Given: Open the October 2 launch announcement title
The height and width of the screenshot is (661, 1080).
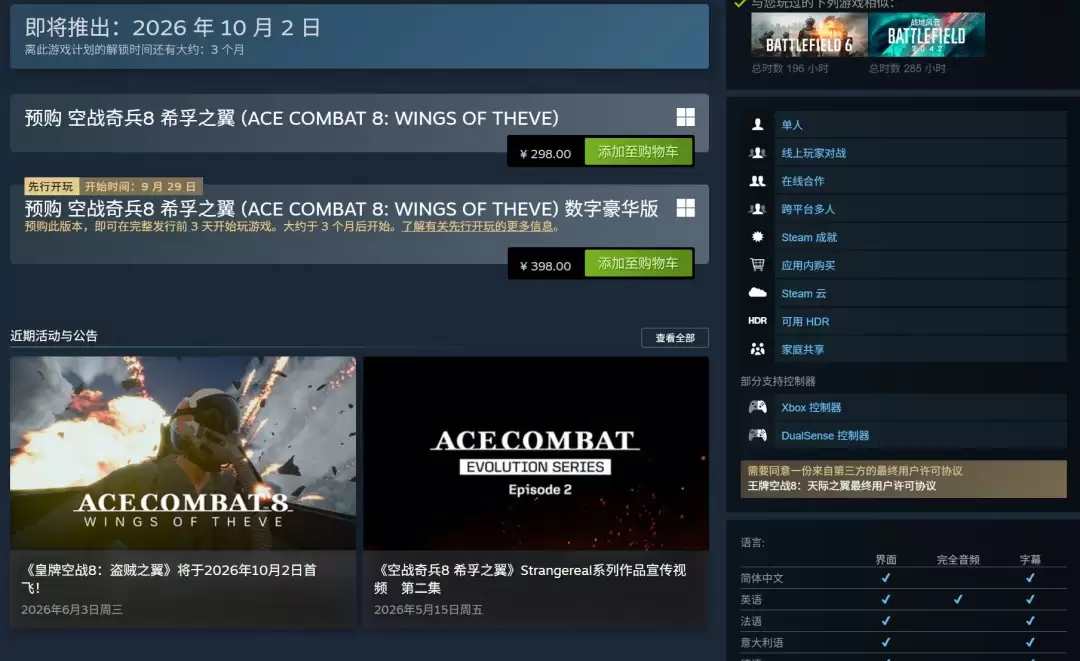Looking at the screenshot, I should (169, 578).
